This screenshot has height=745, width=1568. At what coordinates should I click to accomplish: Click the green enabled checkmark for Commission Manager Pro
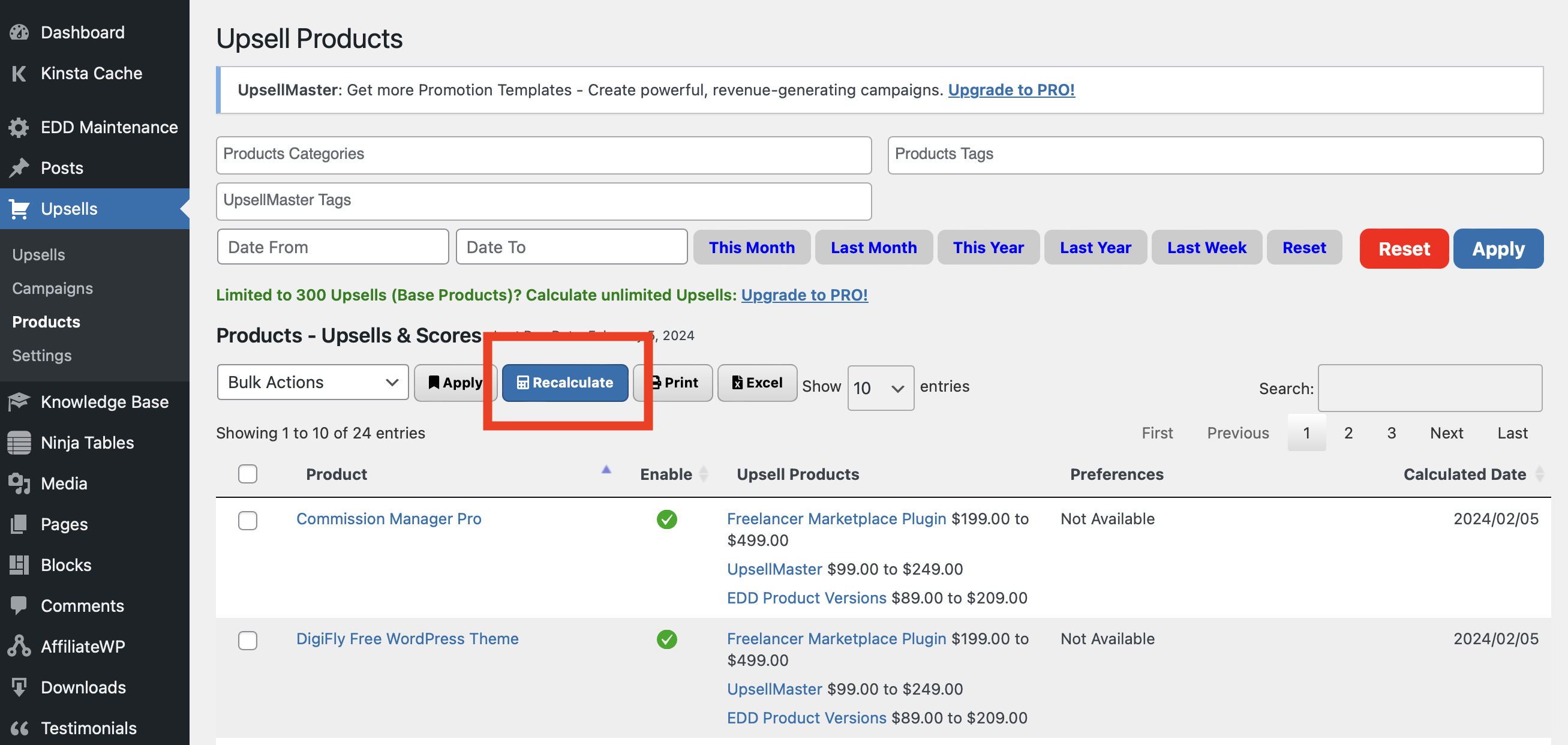tap(666, 519)
